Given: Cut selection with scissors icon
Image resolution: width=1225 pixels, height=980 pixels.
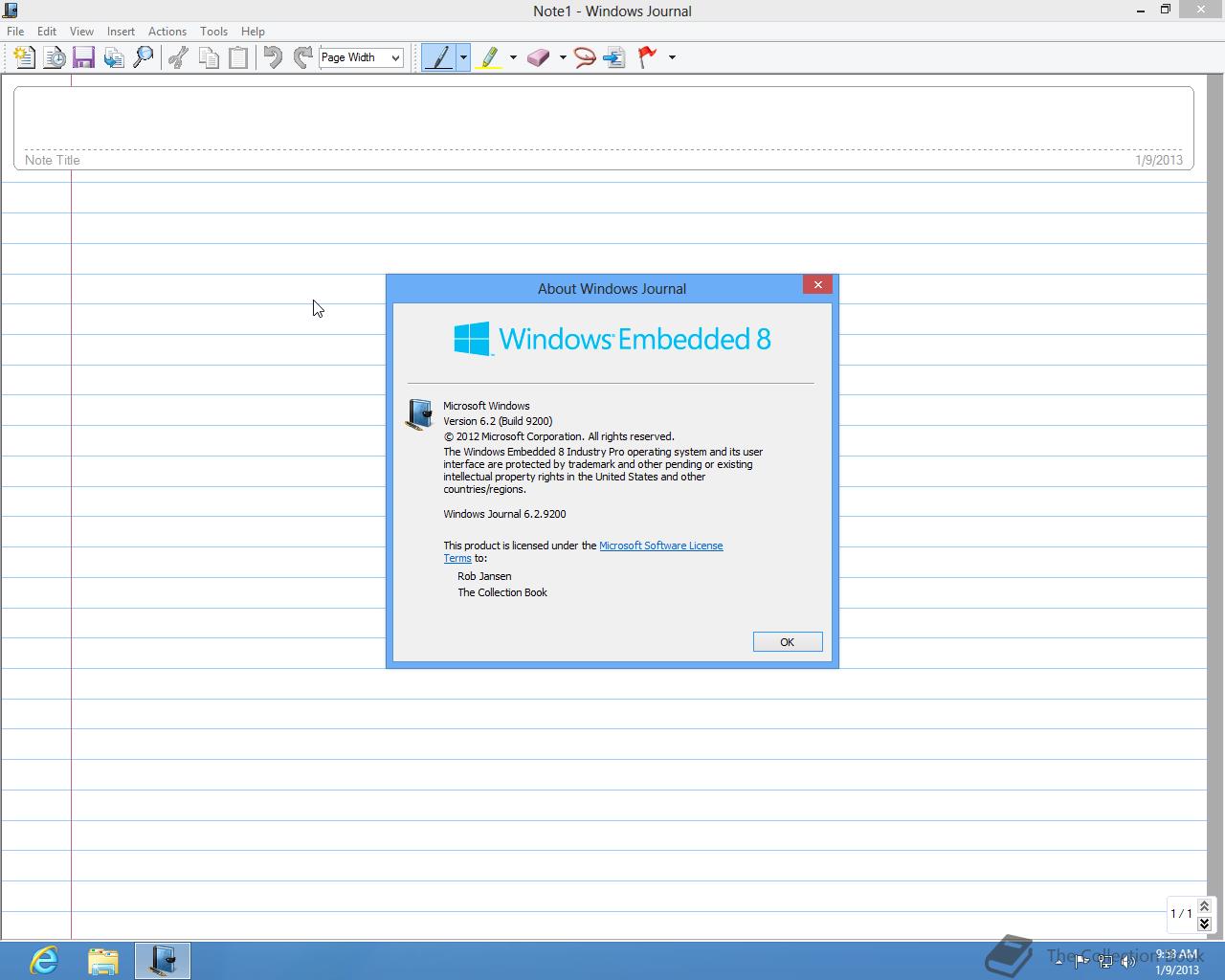Looking at the screenshot, I should tap(178, 57).
